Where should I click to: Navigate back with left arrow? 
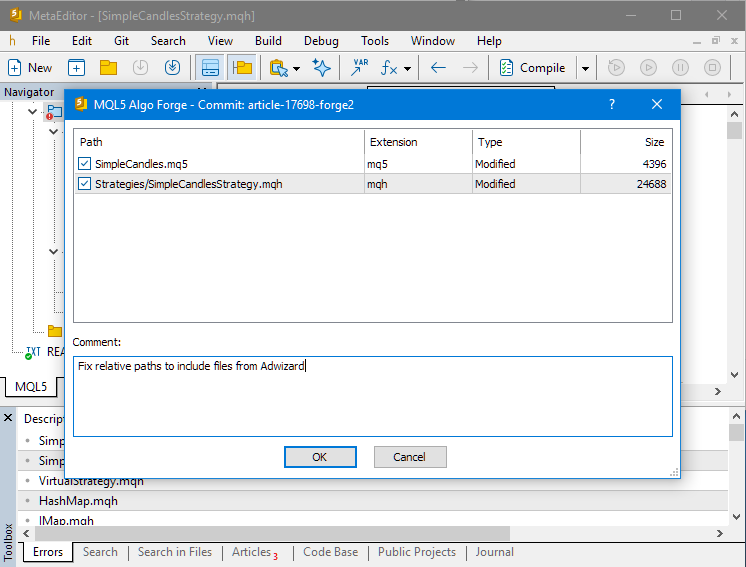(x=438, y=68)
